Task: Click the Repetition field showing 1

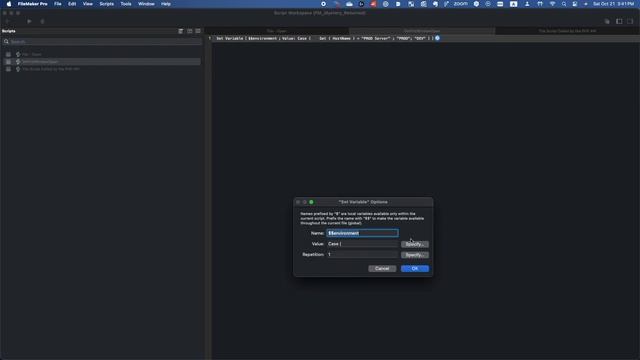Action: pyautogui.click(x=362, y=254)
